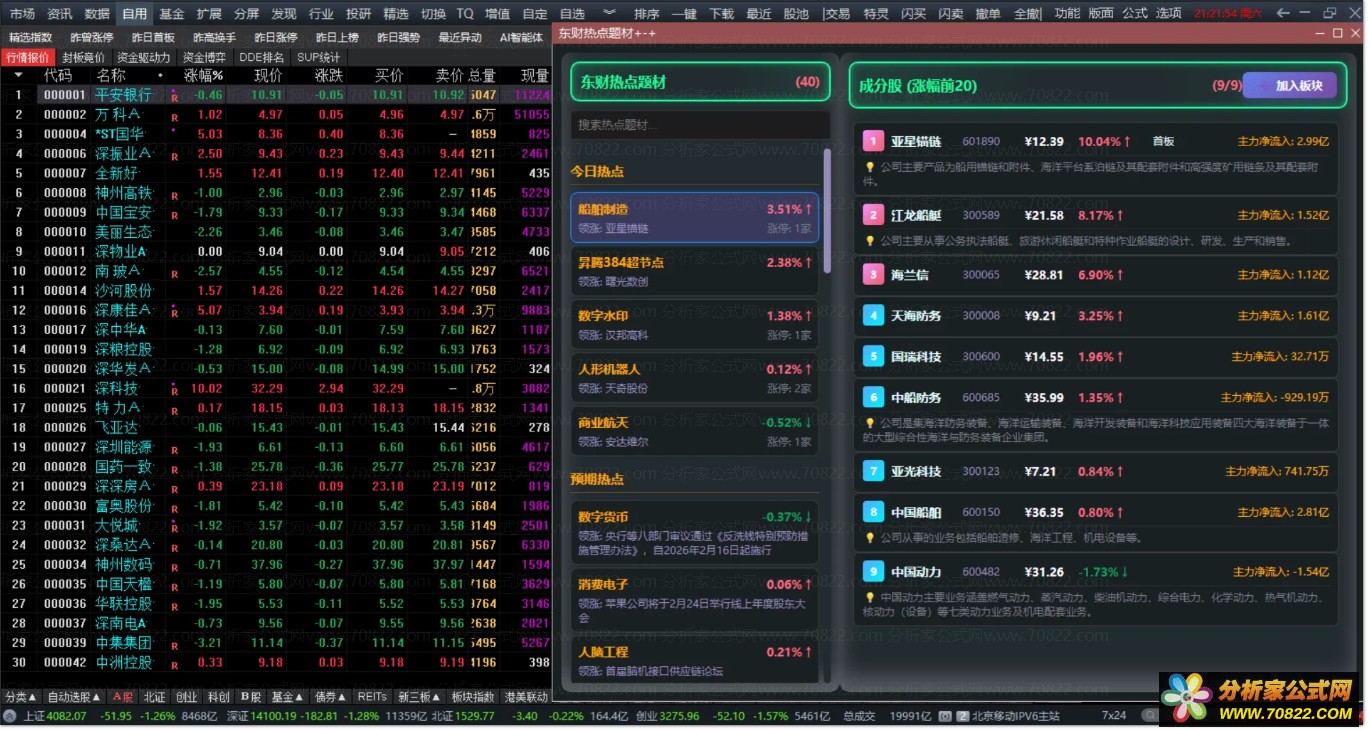Click the screenshot camera icon in status bar
Viewport: 1369px width, 730px height.
943,716
